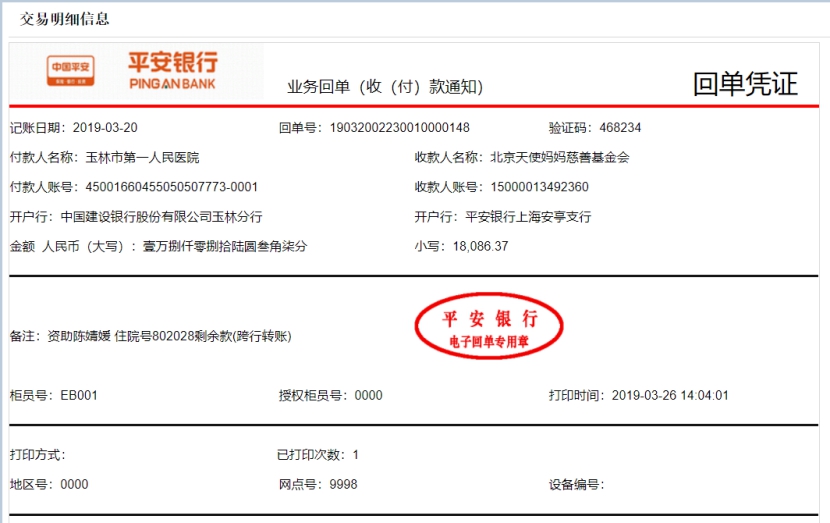Click the 平安银行 PING AN BANK logo

(173, 70)
